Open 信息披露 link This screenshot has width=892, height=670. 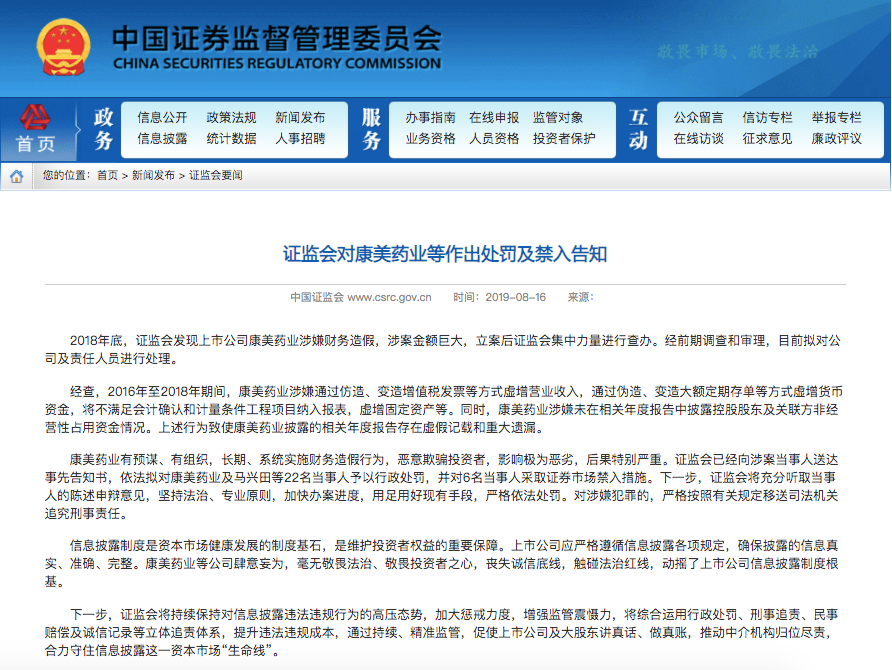(162, 139)
